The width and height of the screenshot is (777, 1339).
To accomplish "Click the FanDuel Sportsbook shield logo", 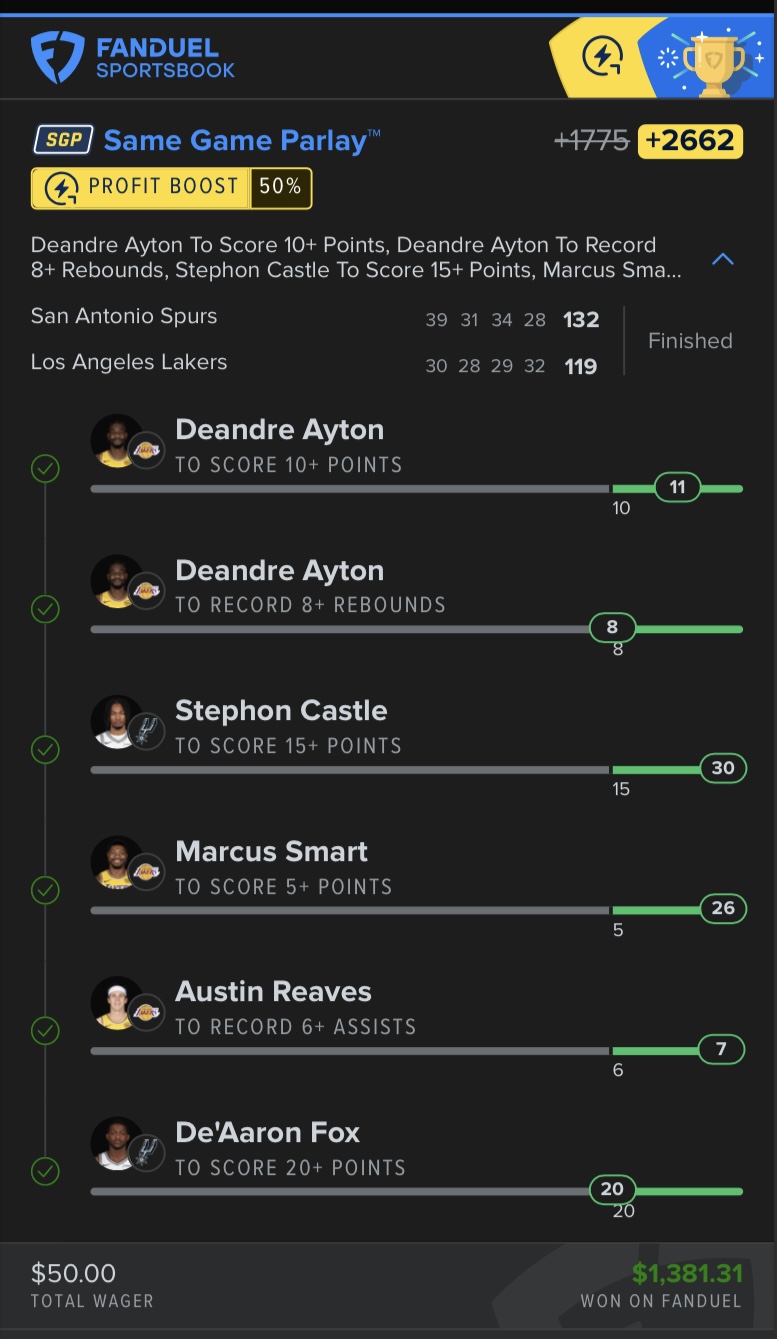I will [x=56, y=57].
